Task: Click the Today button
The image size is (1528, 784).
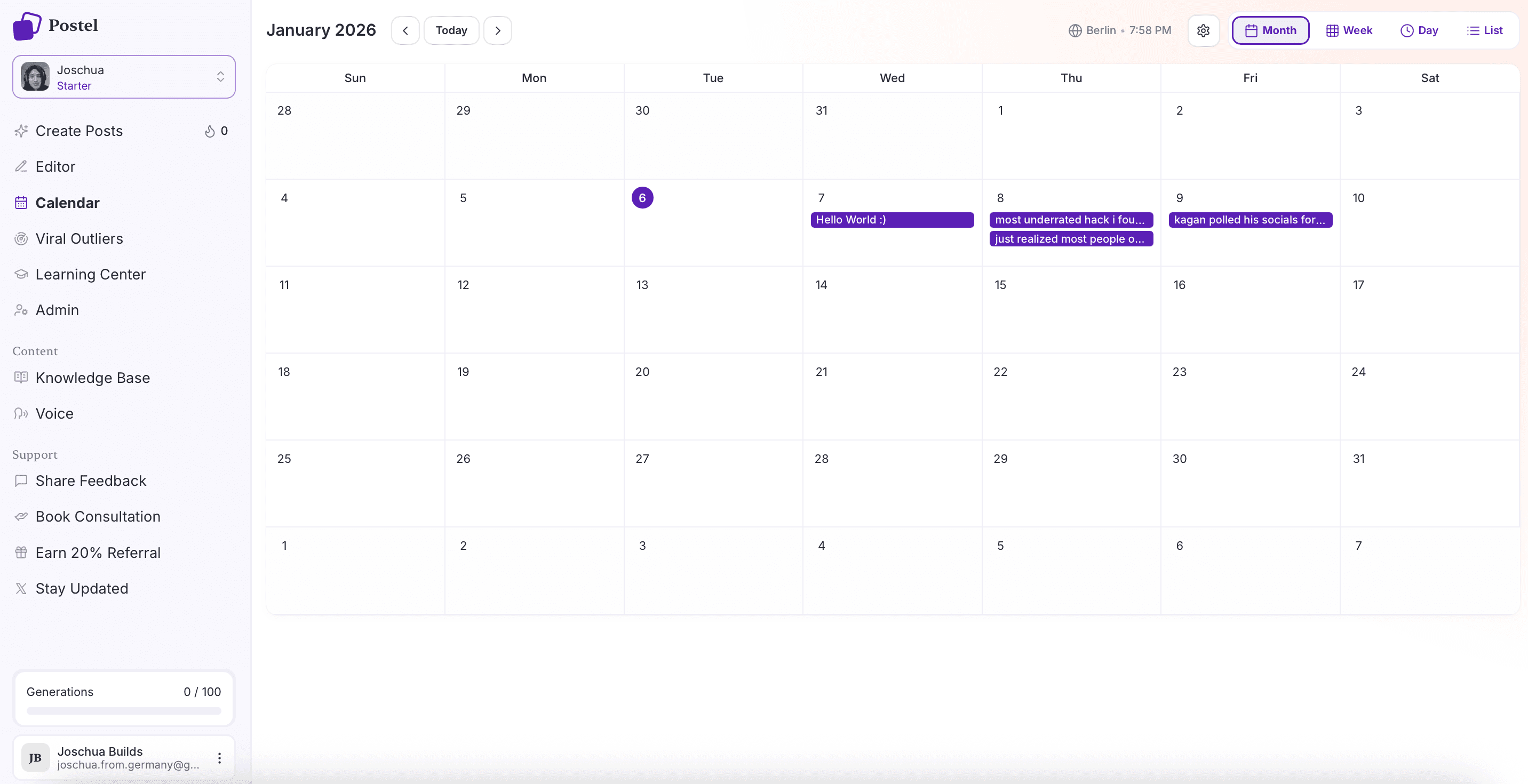Action: pos(451,30)
